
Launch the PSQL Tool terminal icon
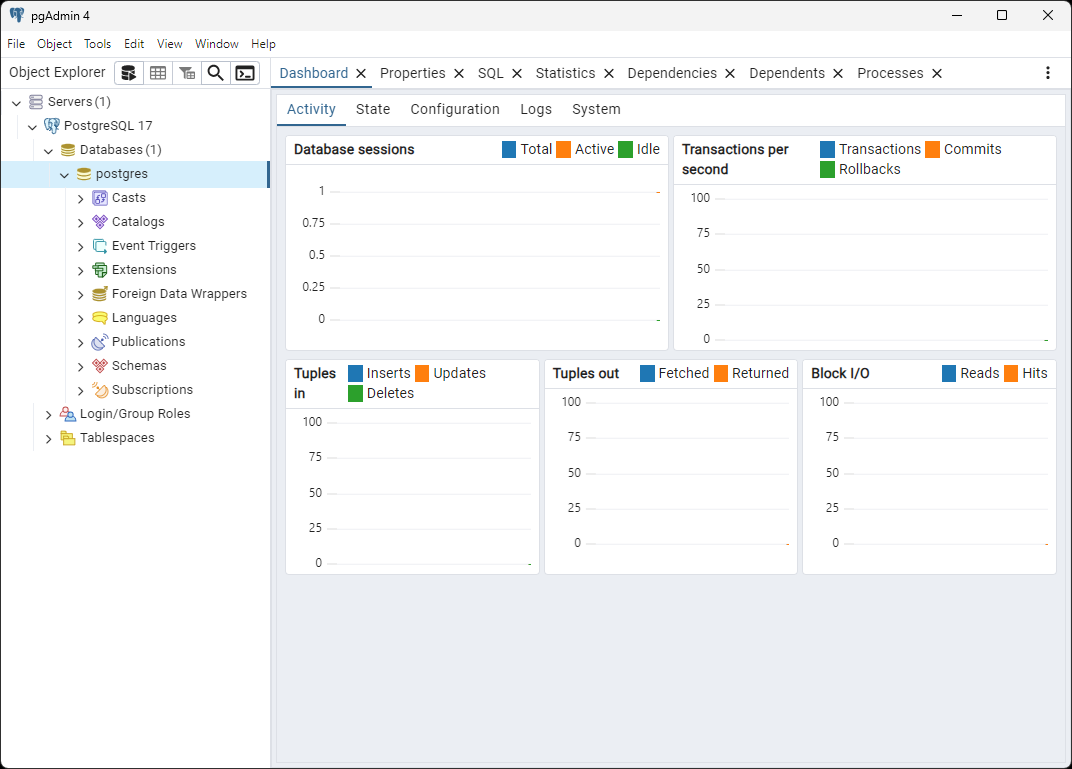pyautogui.click(x=245, y=73)
